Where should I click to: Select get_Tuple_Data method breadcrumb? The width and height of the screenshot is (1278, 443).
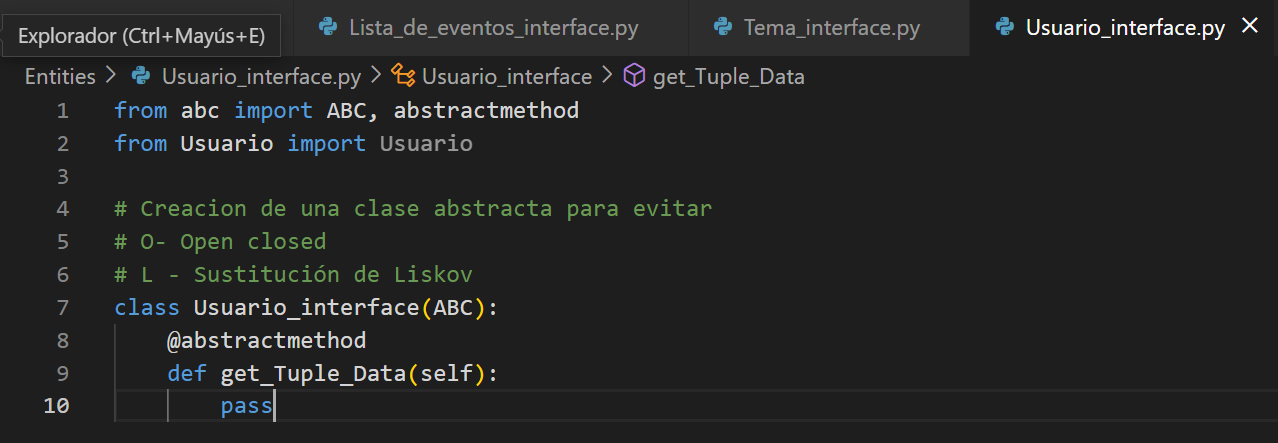[728, 76]
